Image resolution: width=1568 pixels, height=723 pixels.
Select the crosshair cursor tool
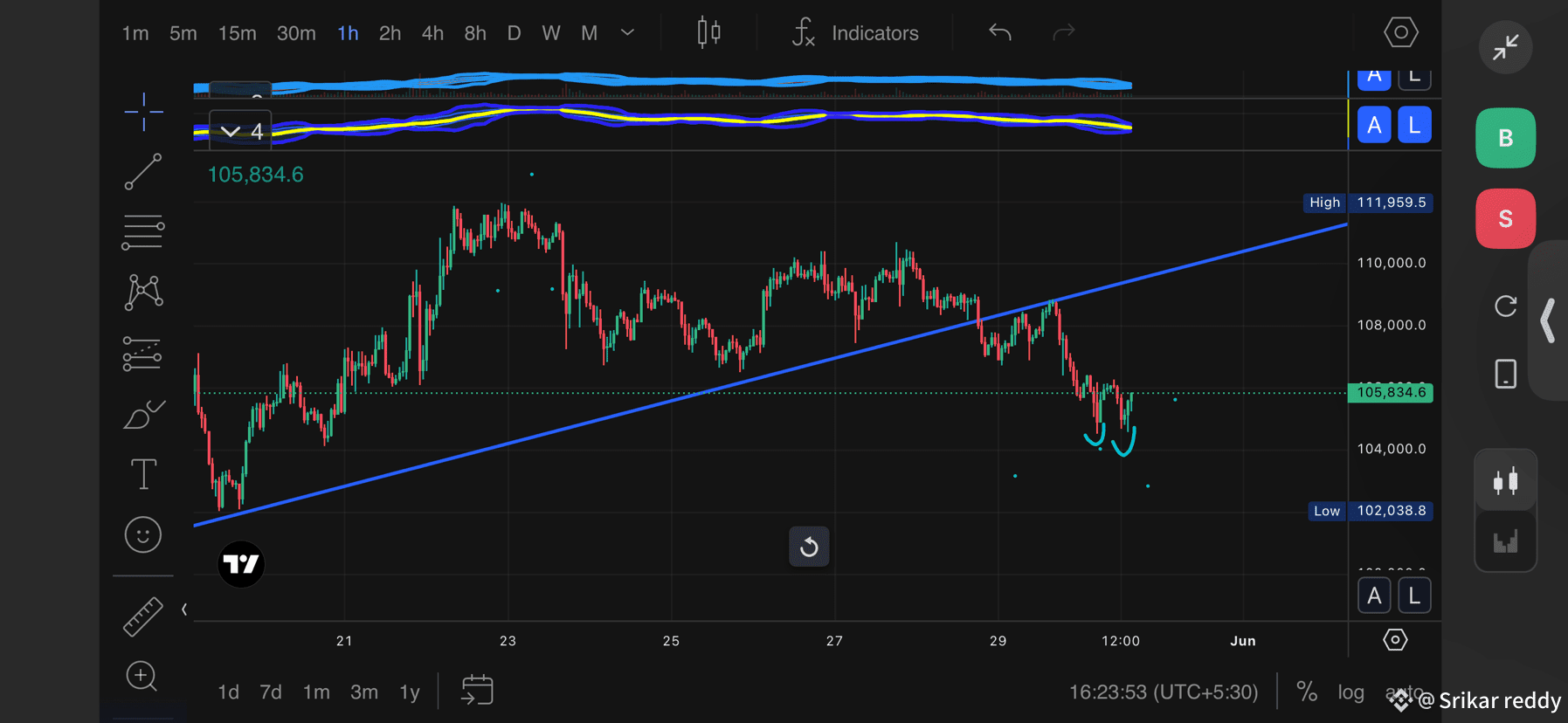coord(143,112)
